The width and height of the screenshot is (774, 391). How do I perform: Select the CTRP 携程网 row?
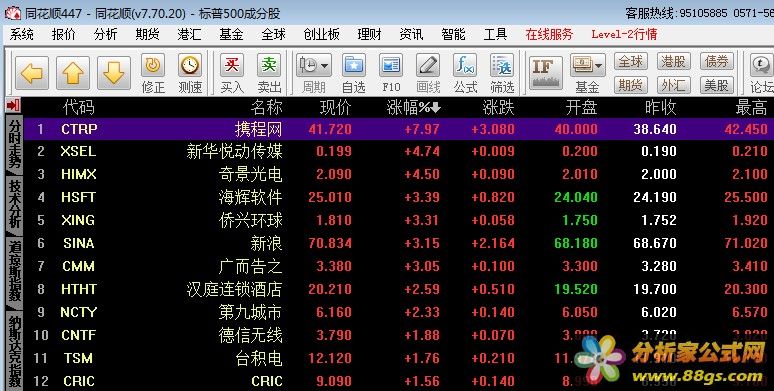pyautogui.click(x=399, y=129)
